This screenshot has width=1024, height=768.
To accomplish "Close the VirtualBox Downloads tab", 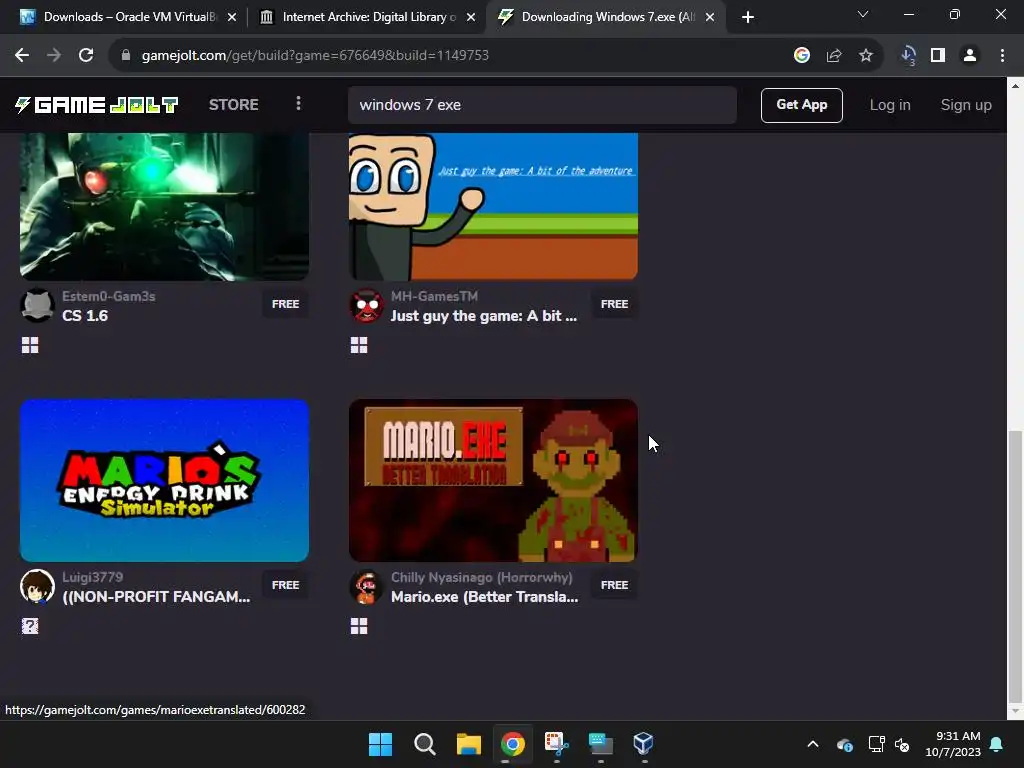I will 232,17.
